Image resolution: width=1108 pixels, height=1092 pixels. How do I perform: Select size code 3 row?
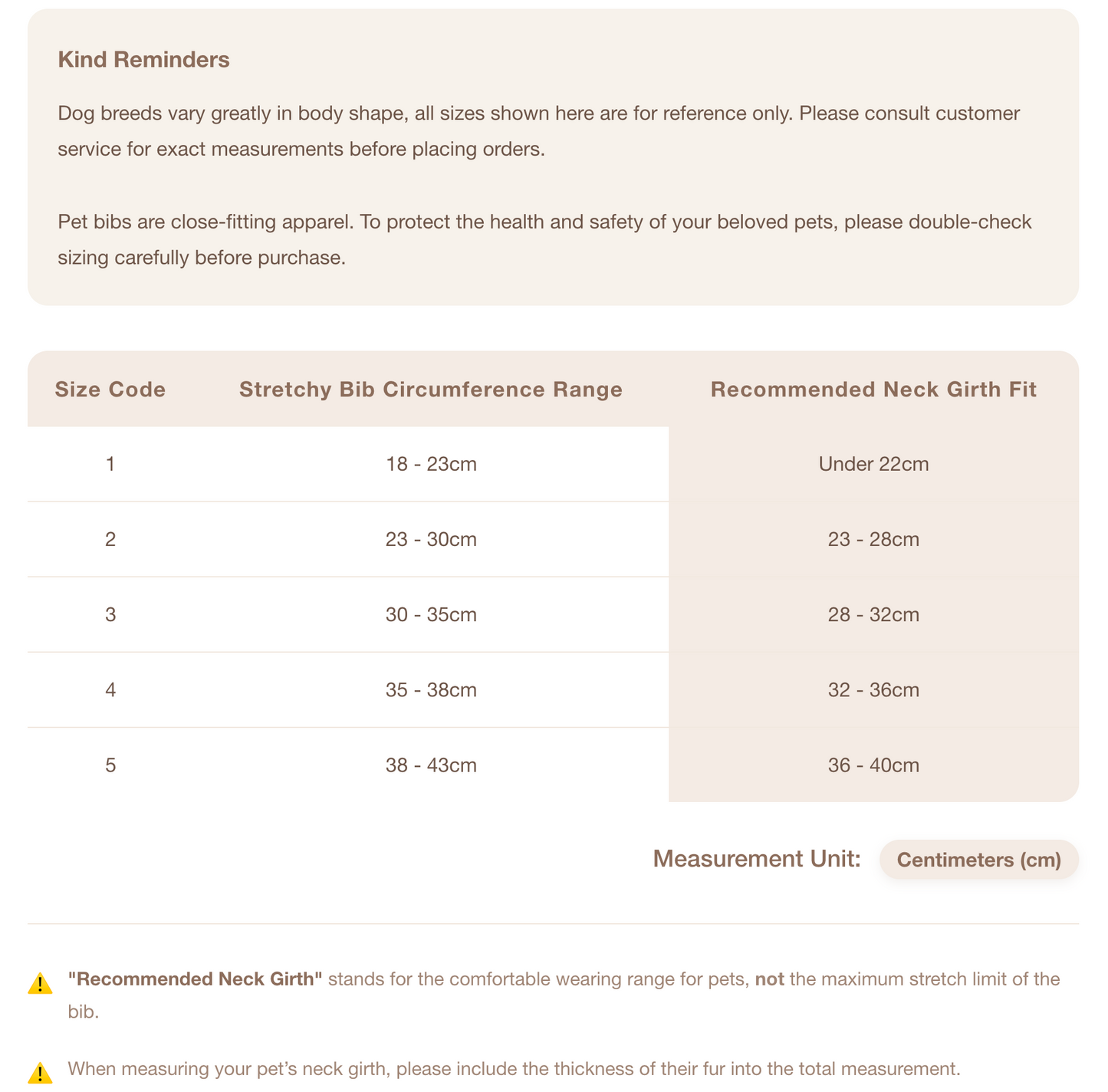point(553,614)
